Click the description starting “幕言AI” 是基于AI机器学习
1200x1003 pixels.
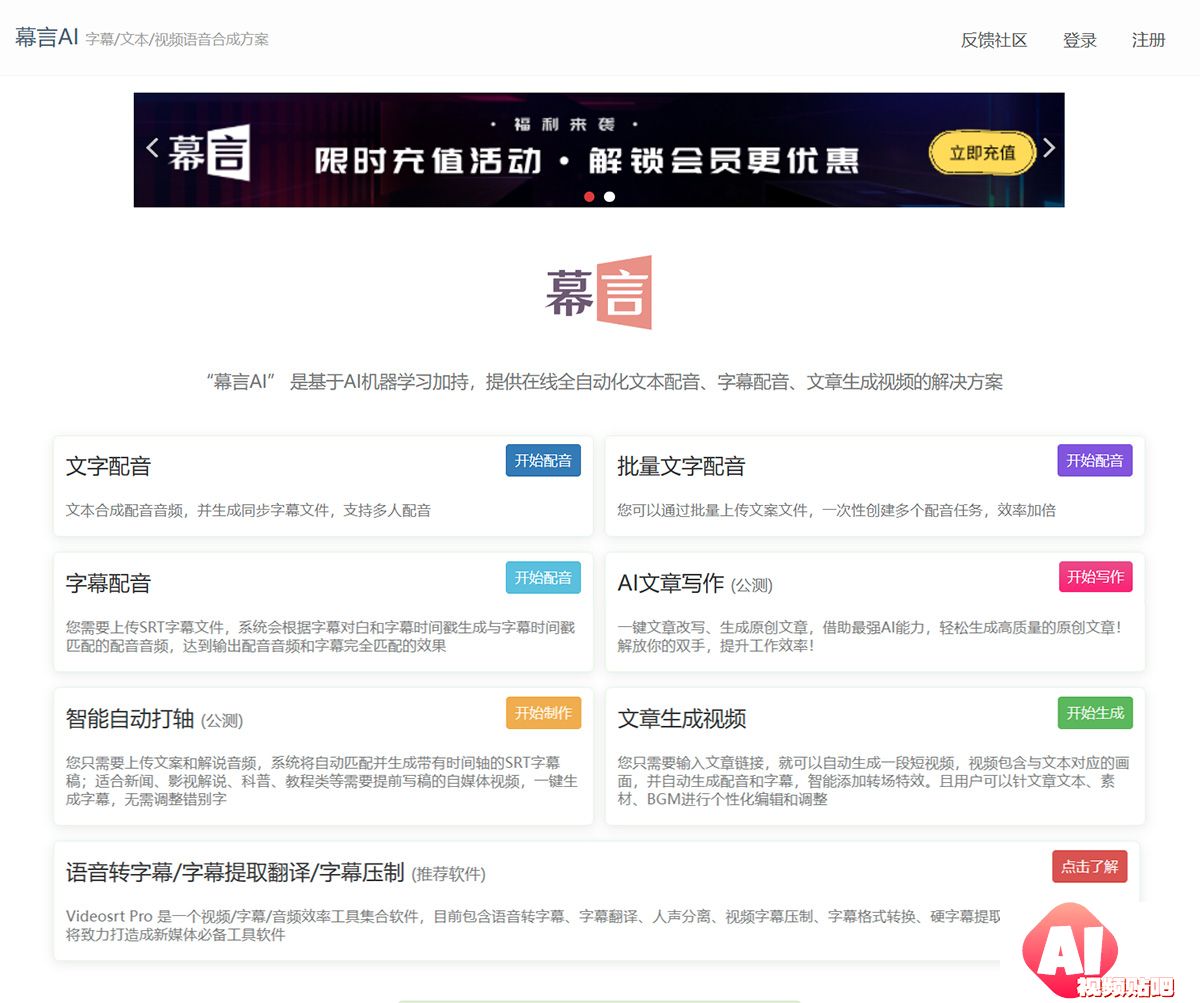[604, 381]
